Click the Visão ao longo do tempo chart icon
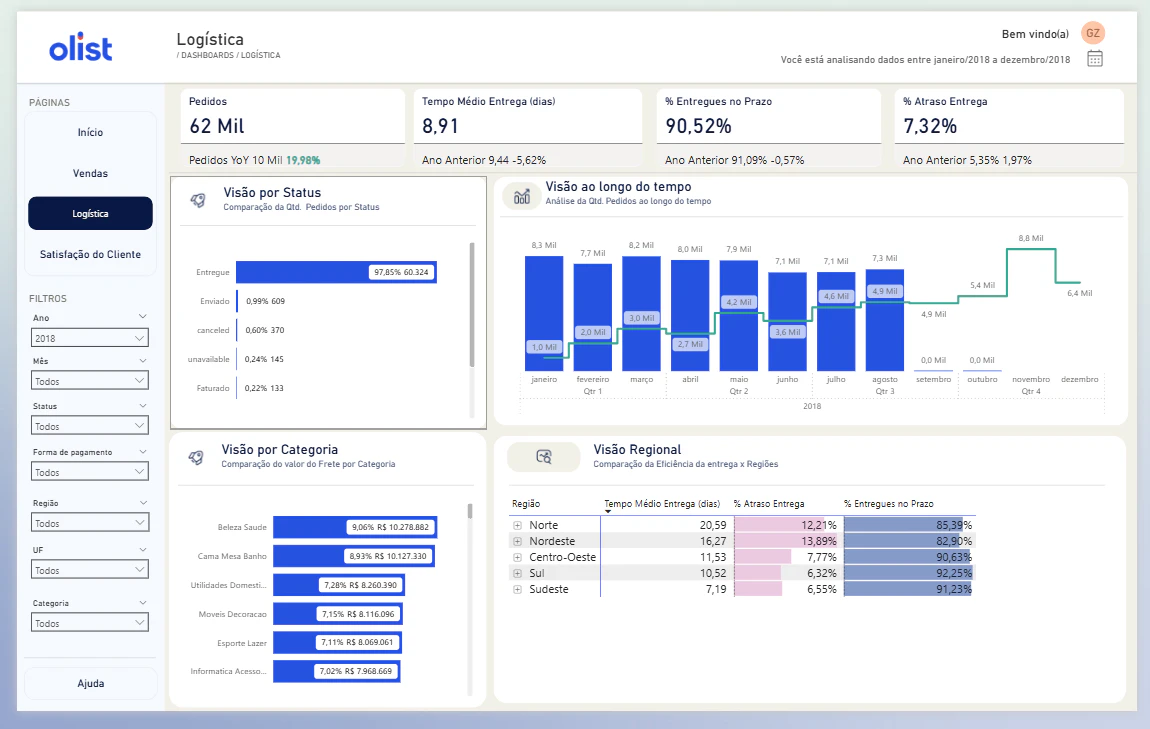The image size is (1150, 729). [x=521, y=197]
